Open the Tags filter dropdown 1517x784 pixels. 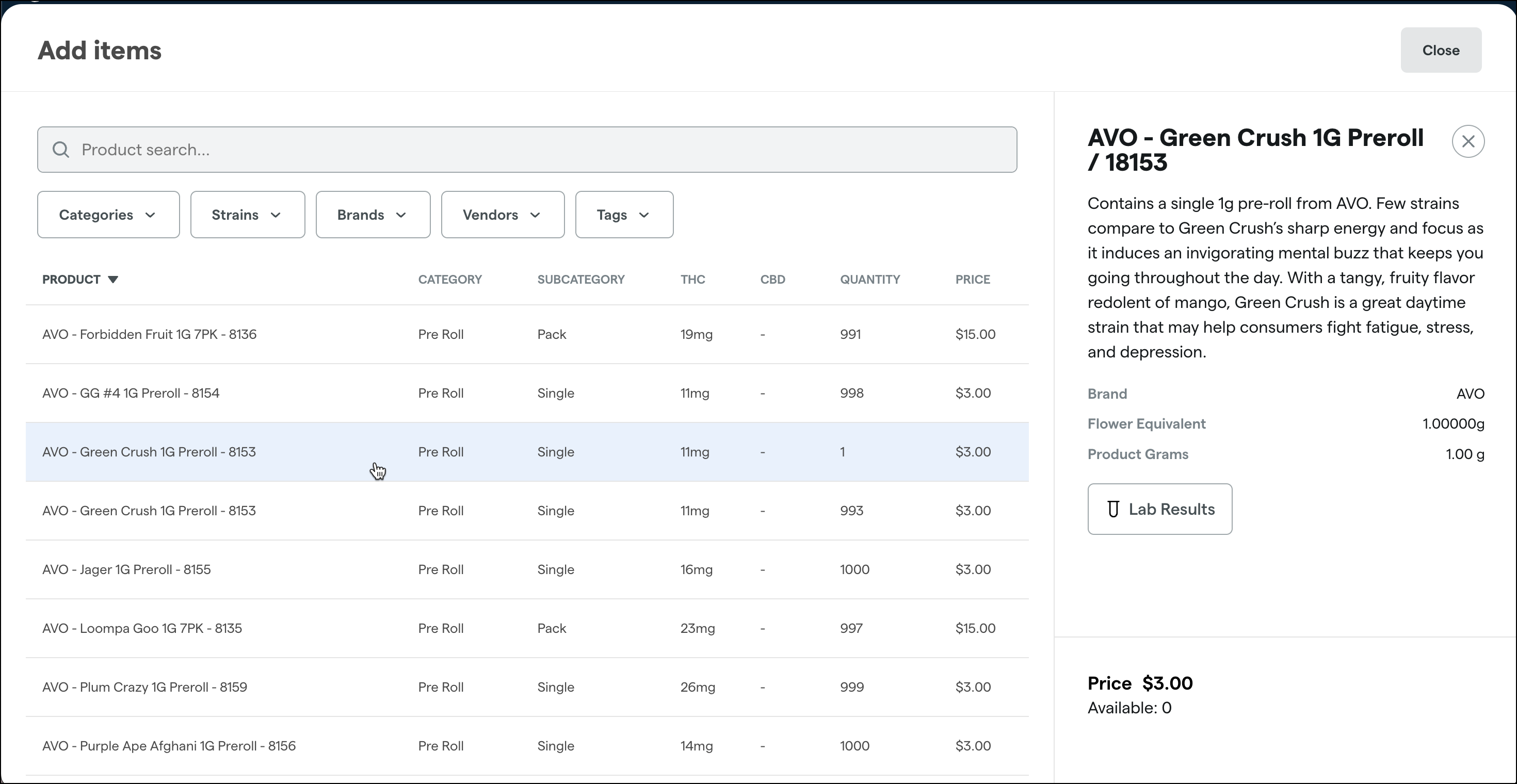[624, 215]
